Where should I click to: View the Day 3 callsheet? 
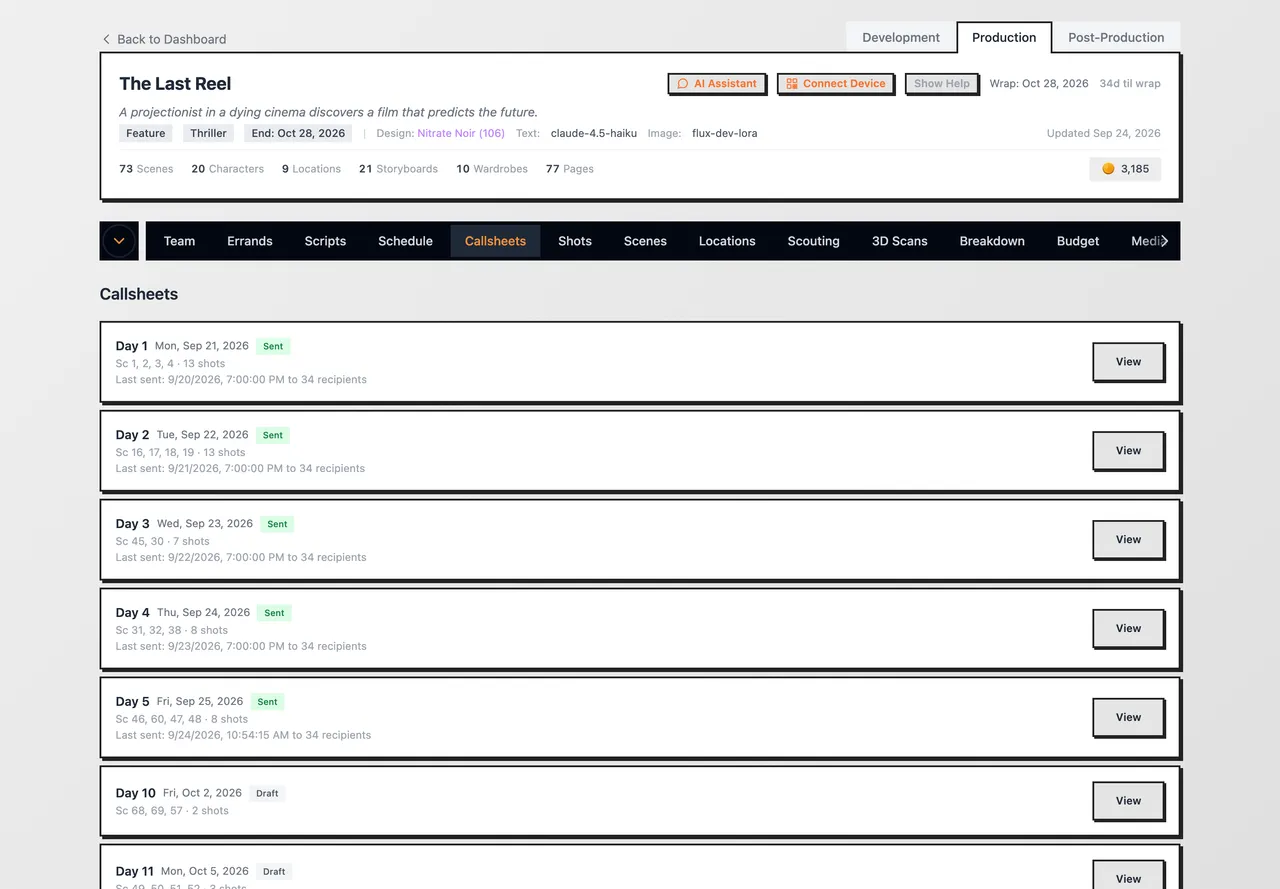tap(1128, 540)
